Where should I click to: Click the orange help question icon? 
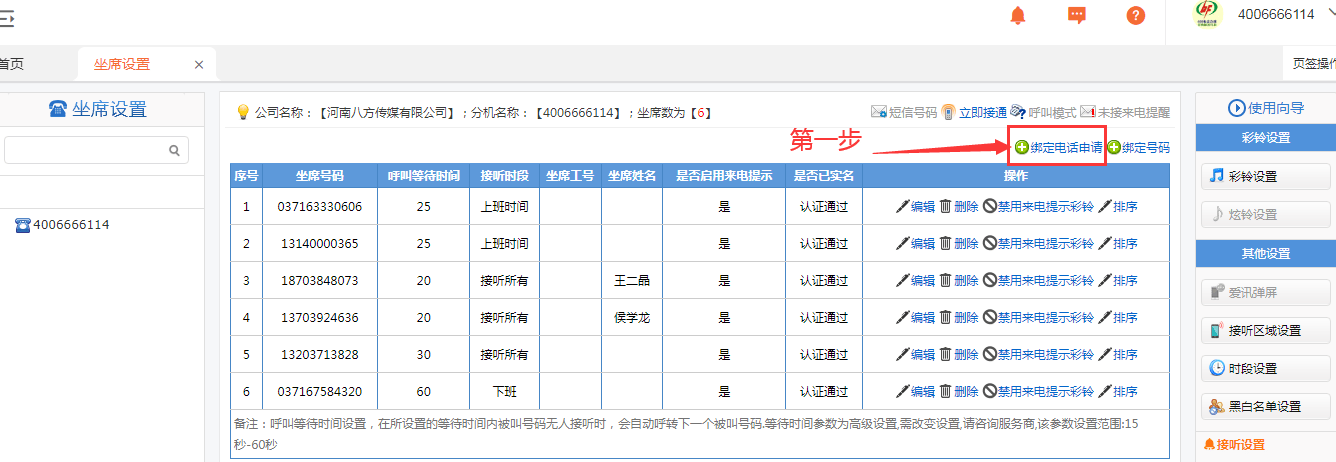point(1135,15)
